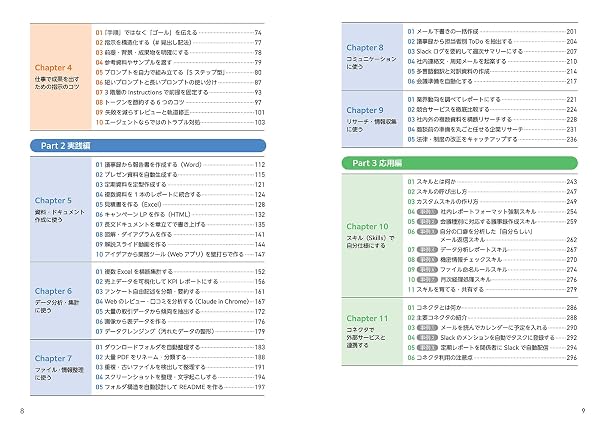
Task: Open the "Slack ログ" entry, page 207
Action: point(492,52)
